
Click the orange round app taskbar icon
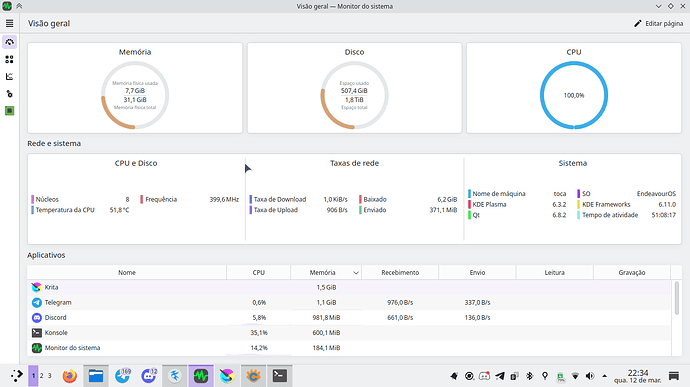[x=253, y=376]
